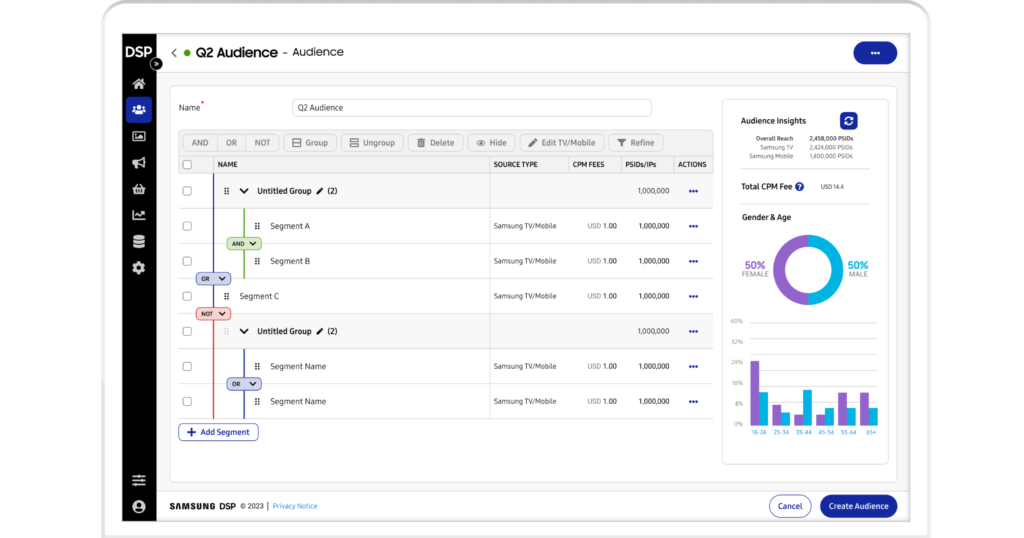Screen dimensions: 1024x538
Task: Open the Reports chart icon in the sidebar
Action: click(x=139, y=215)
